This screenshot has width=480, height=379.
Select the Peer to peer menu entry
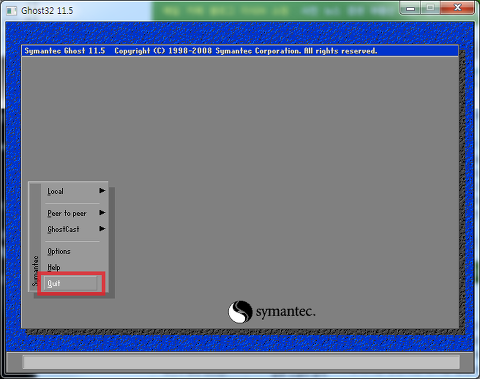(x=67, y=213)
